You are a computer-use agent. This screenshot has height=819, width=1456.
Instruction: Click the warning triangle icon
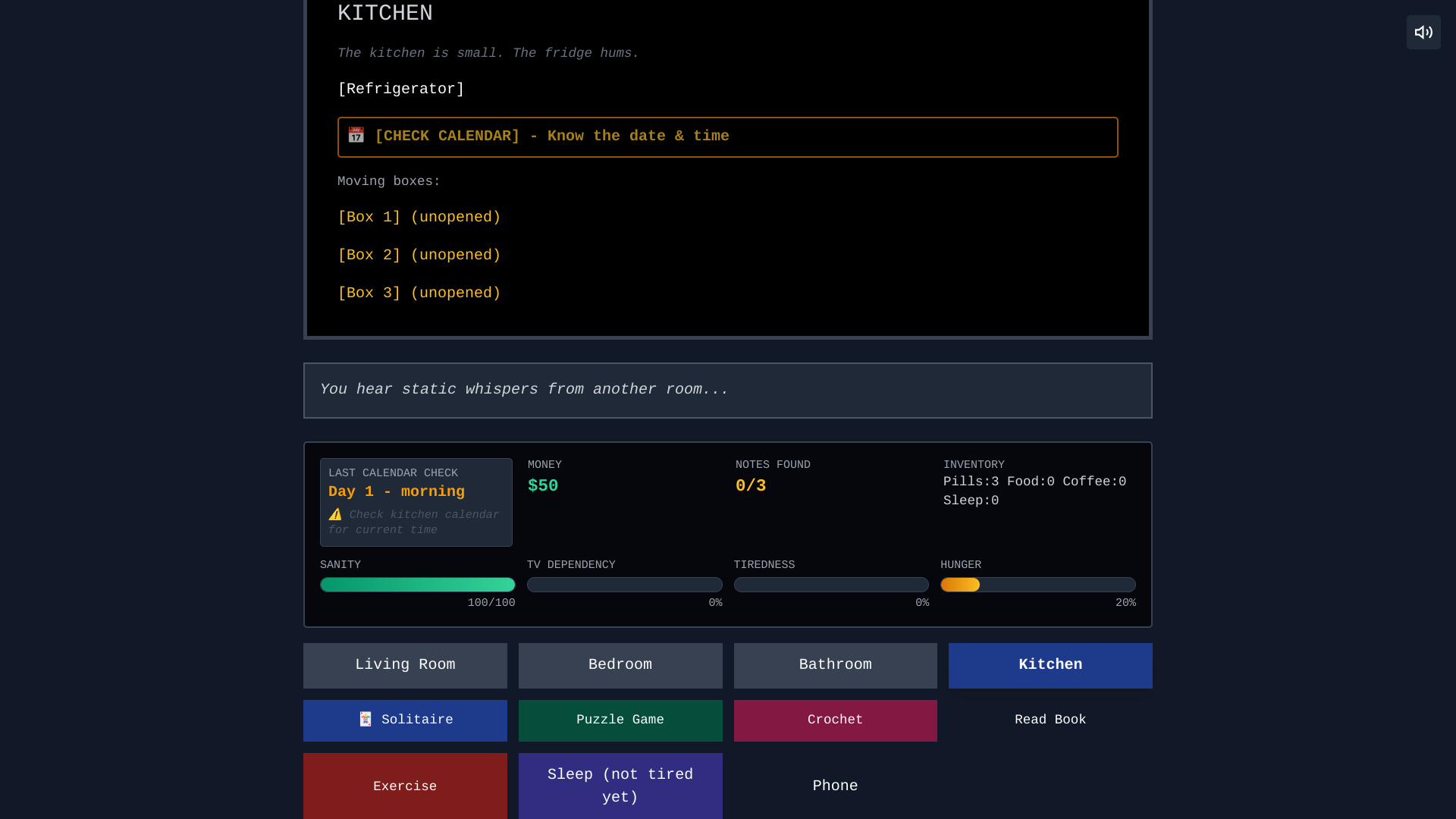[335, 514]
